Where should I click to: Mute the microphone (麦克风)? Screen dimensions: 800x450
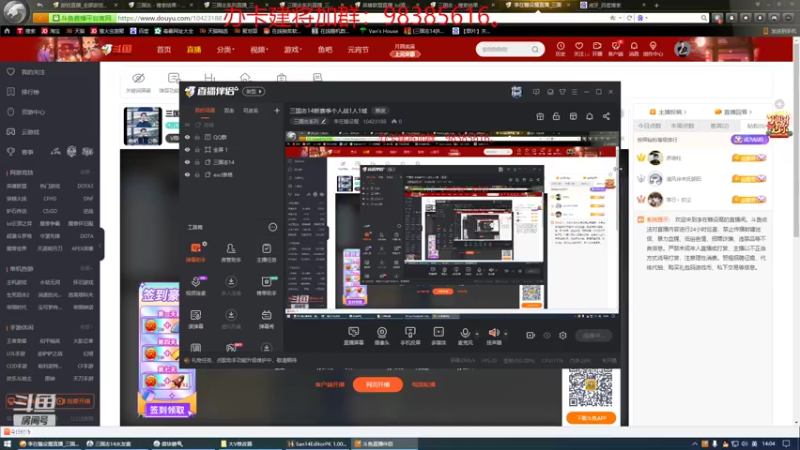[465, 336]
